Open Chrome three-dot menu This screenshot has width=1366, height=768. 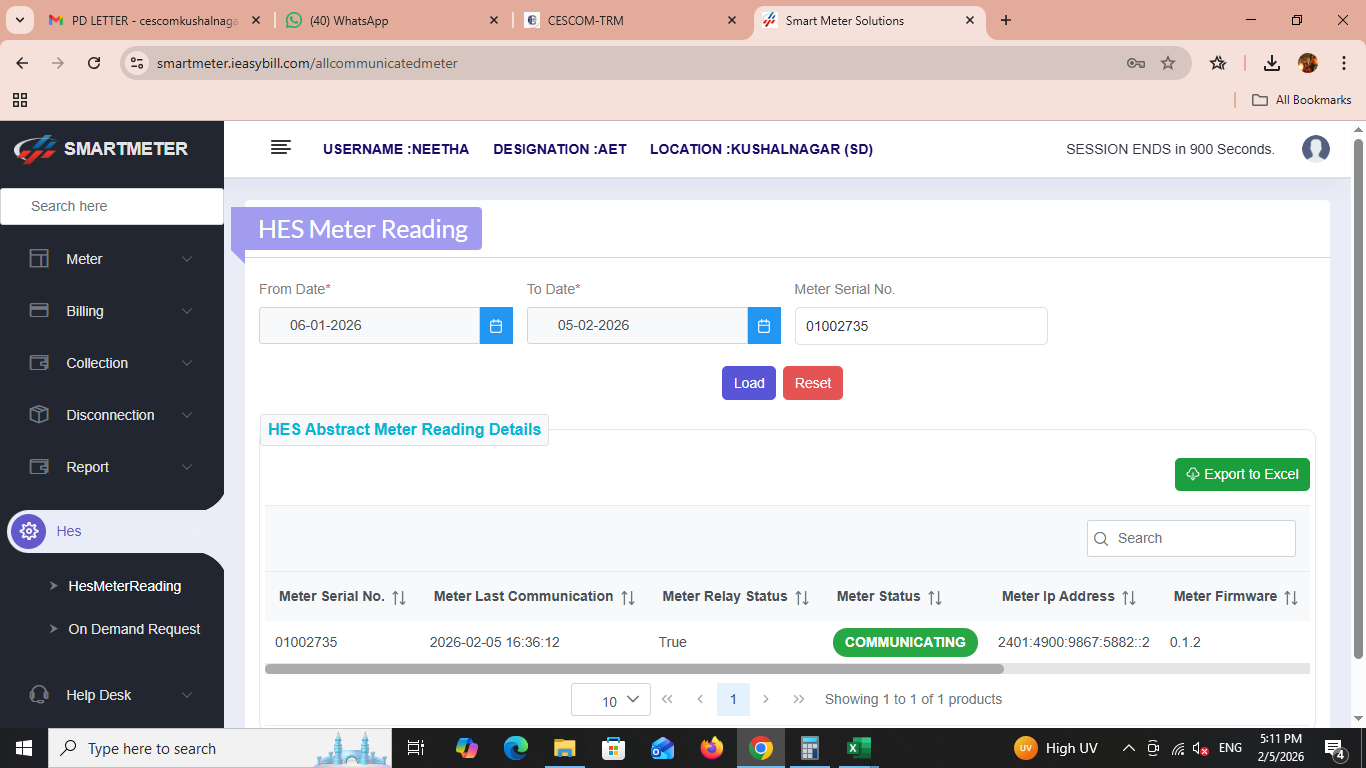tap(1343, 63)
